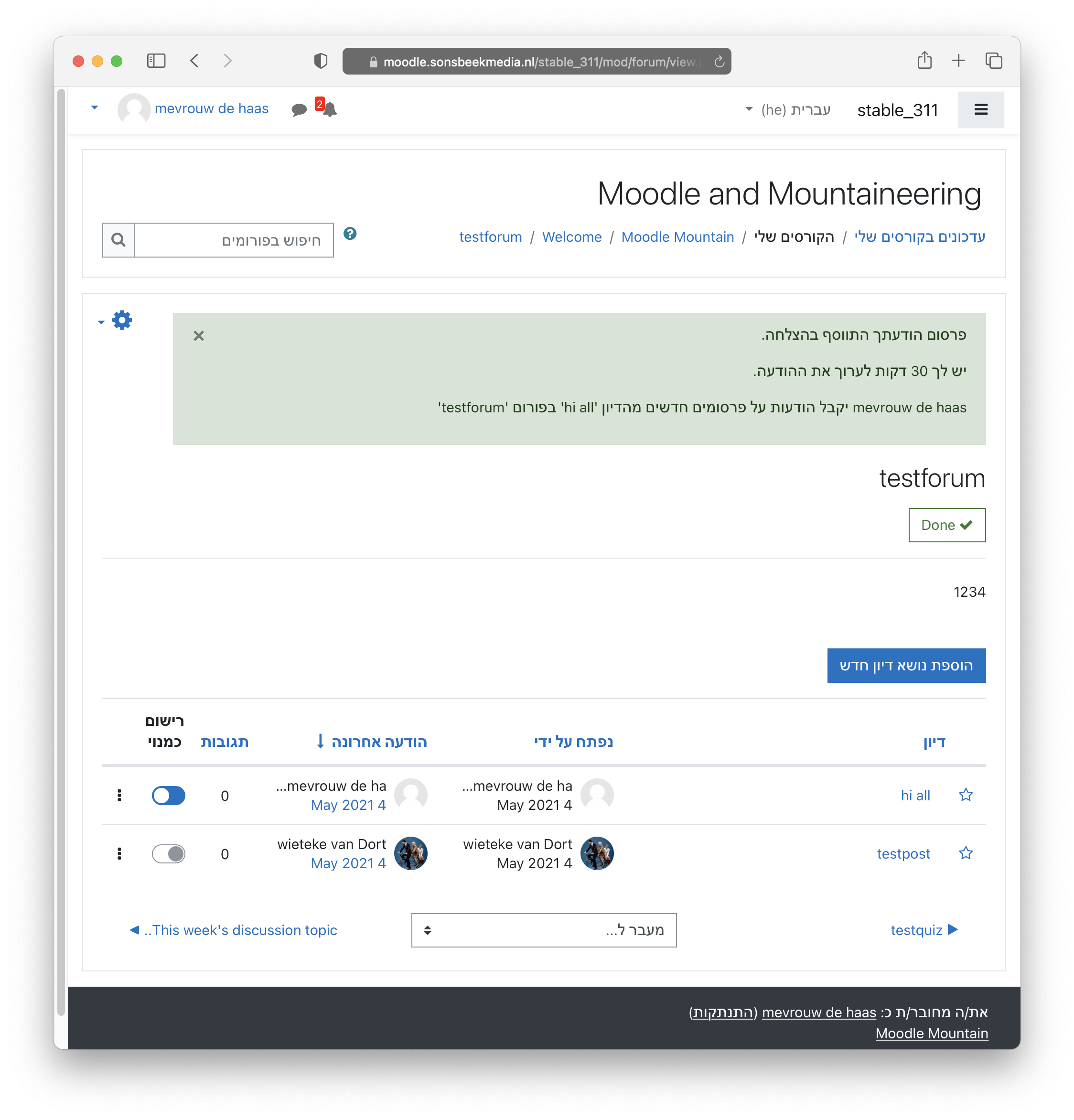Viewport: 1074px width, 1120px height.
Task: Sort by נפתח על ידי column
Action: coord(573,741)
